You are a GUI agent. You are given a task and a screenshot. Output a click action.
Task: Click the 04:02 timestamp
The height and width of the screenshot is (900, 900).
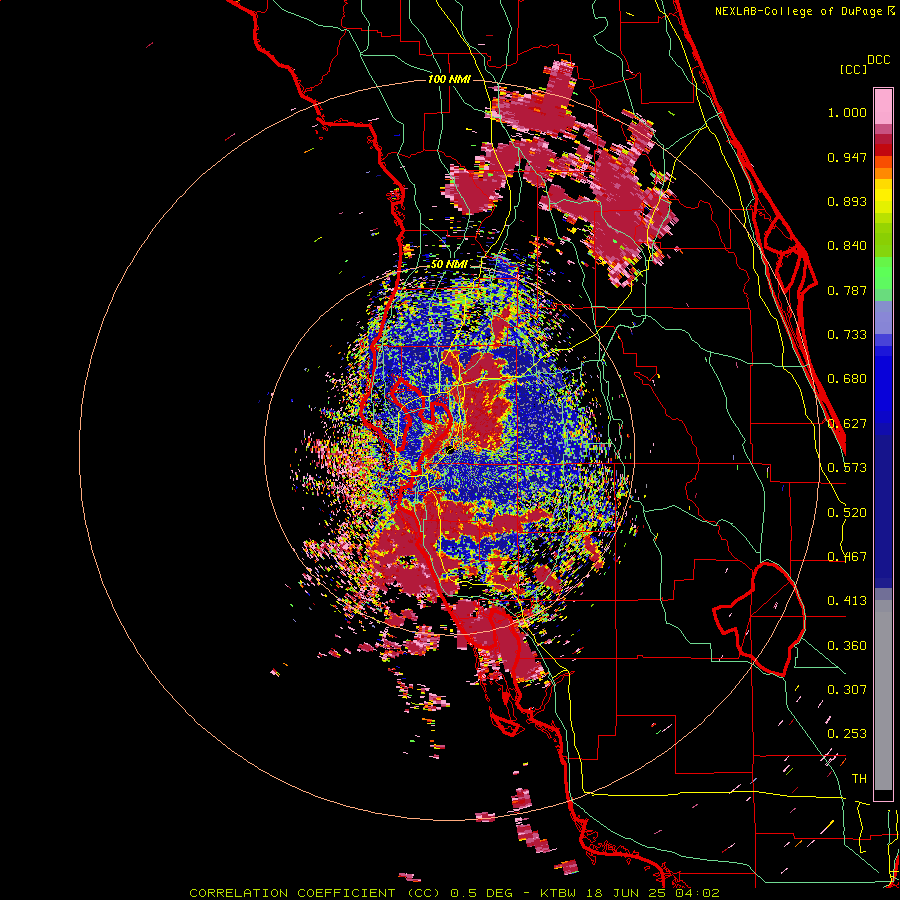coord(697,893)
